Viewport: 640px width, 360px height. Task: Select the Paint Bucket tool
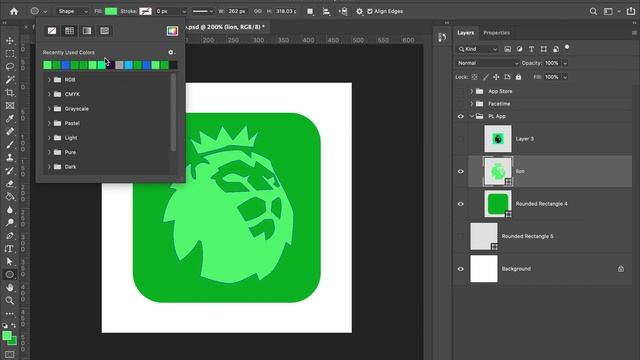tap(10, 197)
